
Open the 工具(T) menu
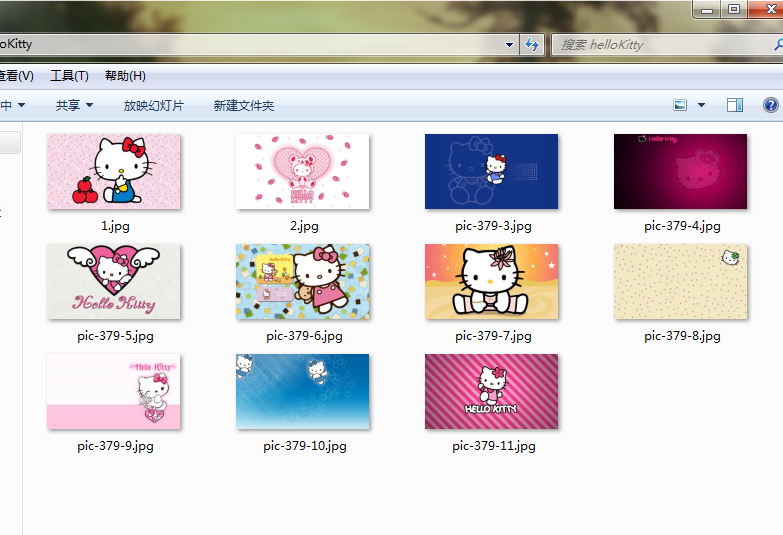coord(69,76)
